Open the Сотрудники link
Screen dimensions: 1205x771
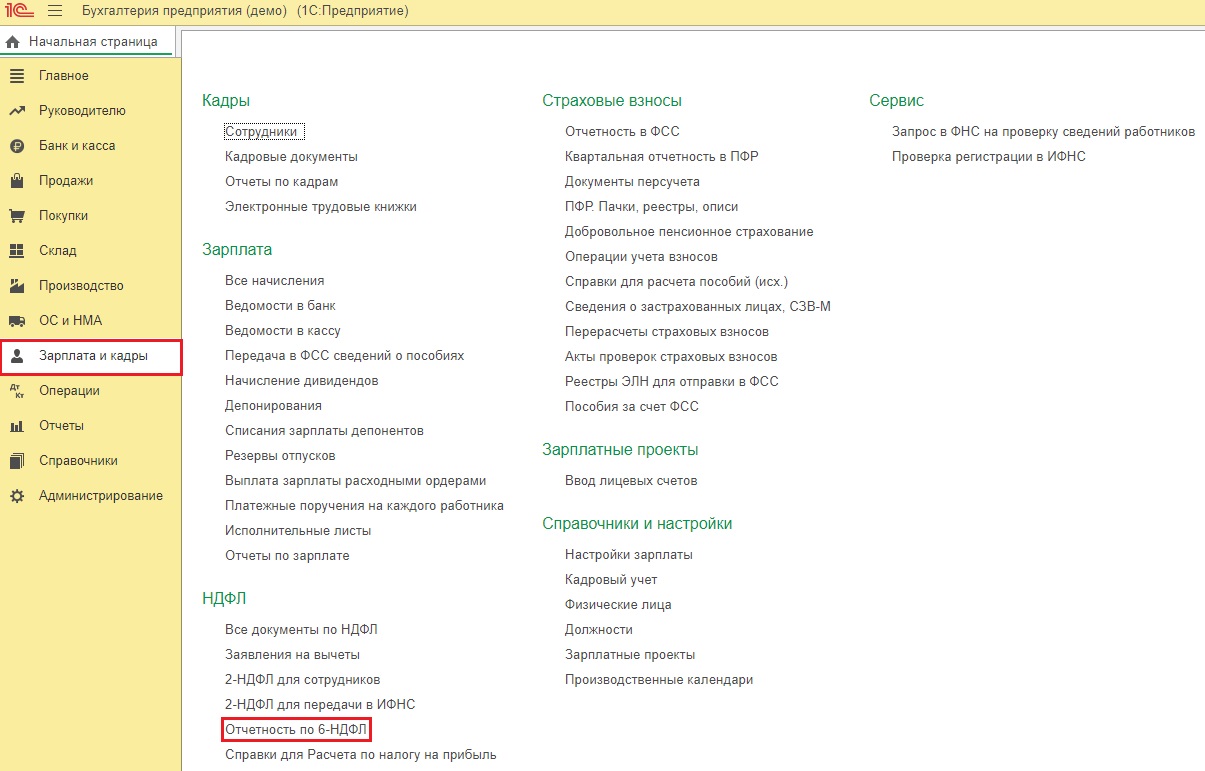click(264, 132)
